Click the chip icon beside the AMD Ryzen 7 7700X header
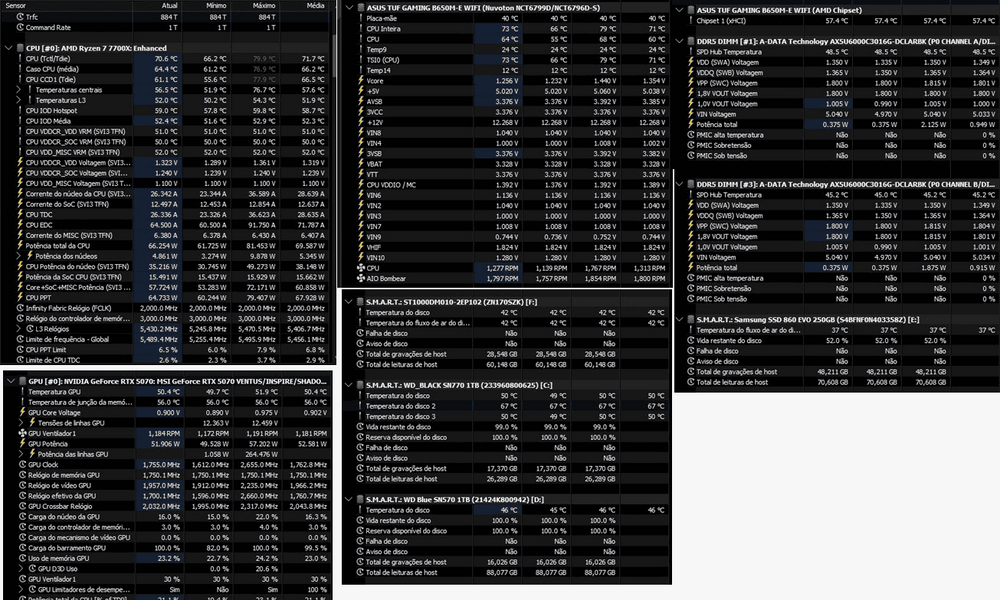This screenshot has width=1000, height=600. [19, 47]
